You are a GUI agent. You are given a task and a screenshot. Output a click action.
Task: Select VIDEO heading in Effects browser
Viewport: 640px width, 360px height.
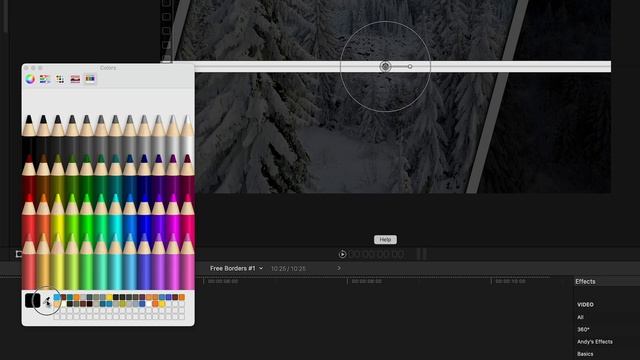point(585,304)
